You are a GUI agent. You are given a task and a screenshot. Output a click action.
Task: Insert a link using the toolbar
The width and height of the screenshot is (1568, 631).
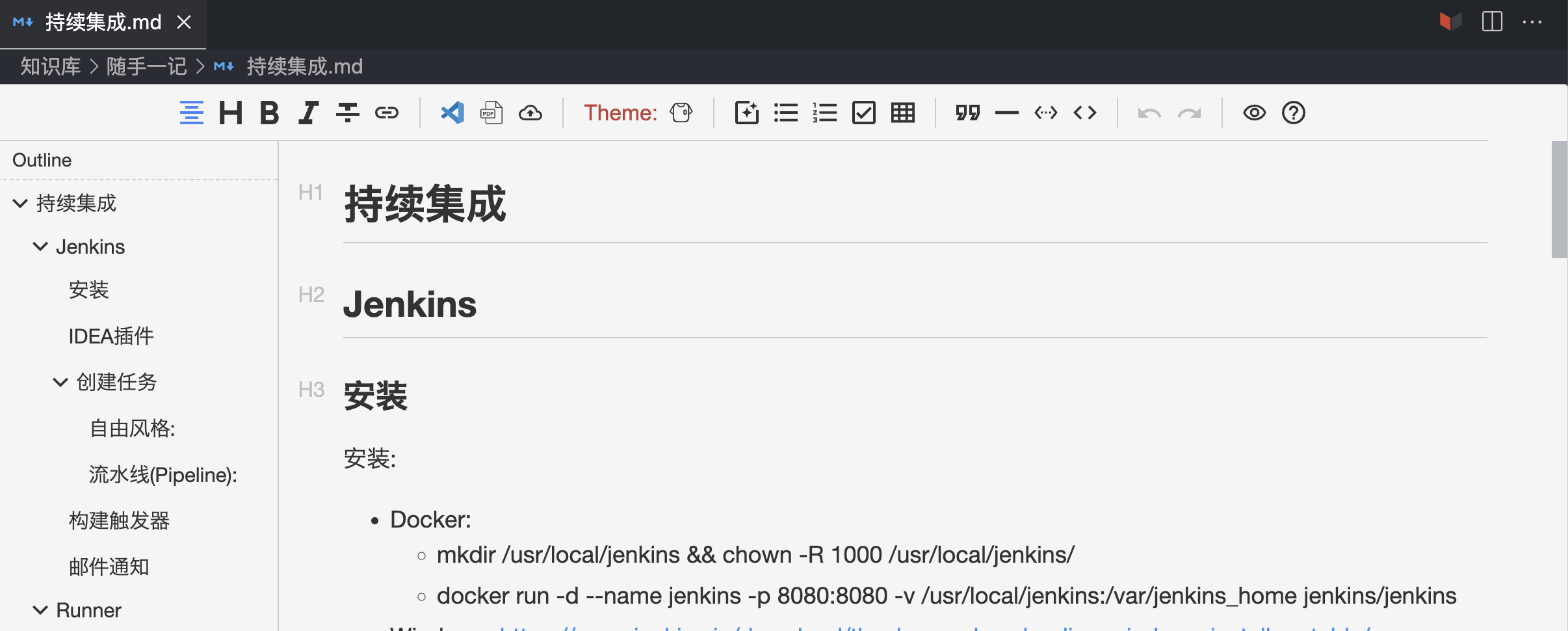coord(387,113)
